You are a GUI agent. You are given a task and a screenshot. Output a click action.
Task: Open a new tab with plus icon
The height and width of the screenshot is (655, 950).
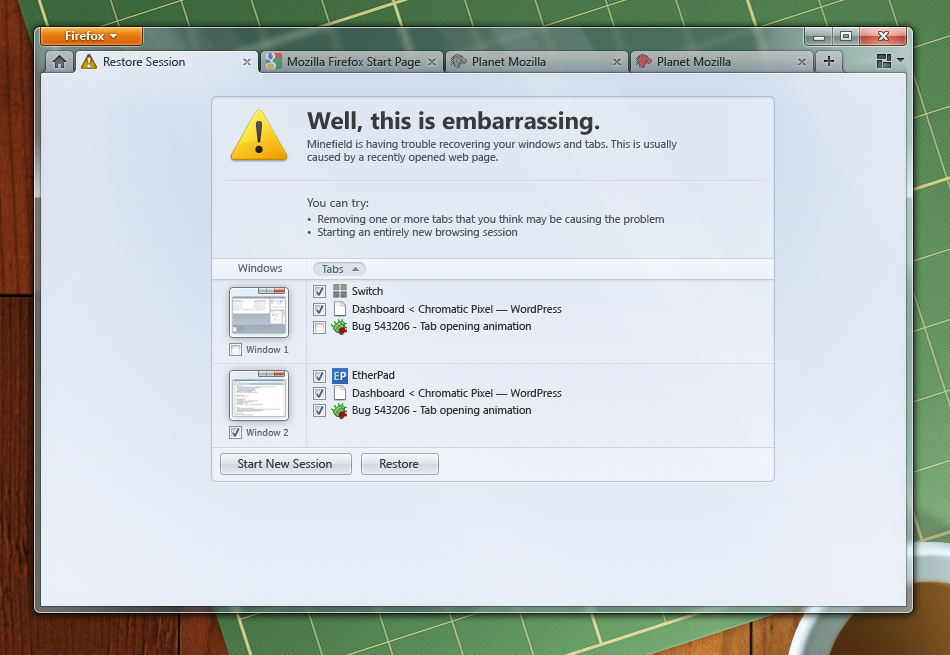828,62
